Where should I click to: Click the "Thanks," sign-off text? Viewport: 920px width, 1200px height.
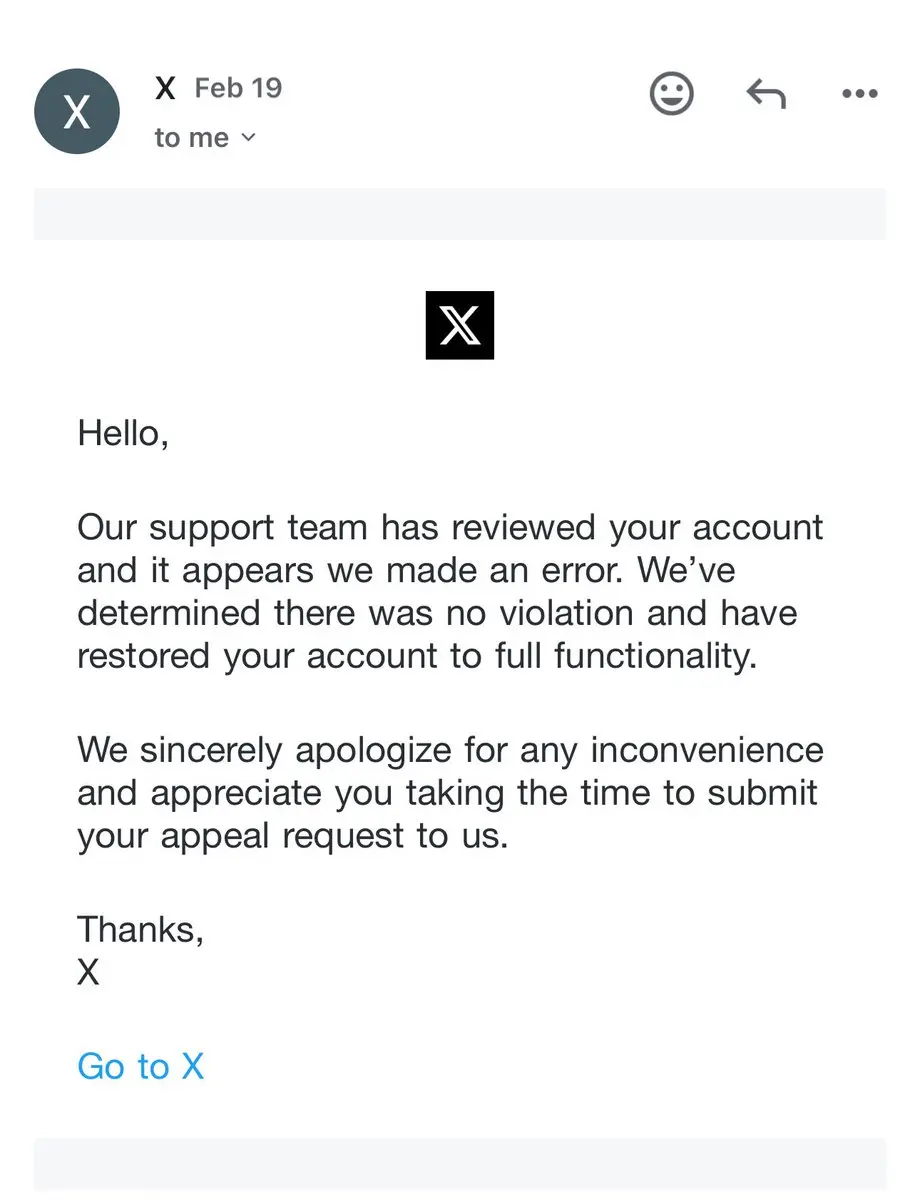click(x=141, y=929)
